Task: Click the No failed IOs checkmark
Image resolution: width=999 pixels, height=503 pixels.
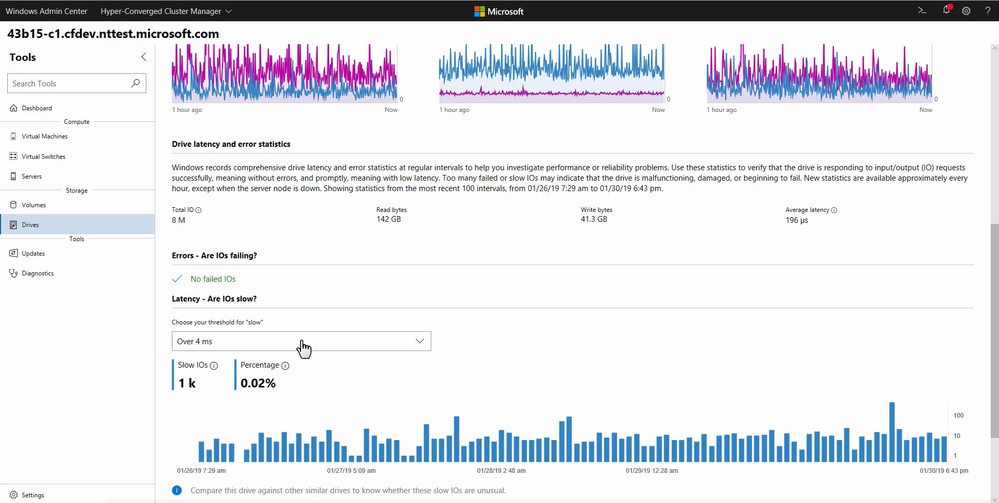Action: click(x=177, y=279)
